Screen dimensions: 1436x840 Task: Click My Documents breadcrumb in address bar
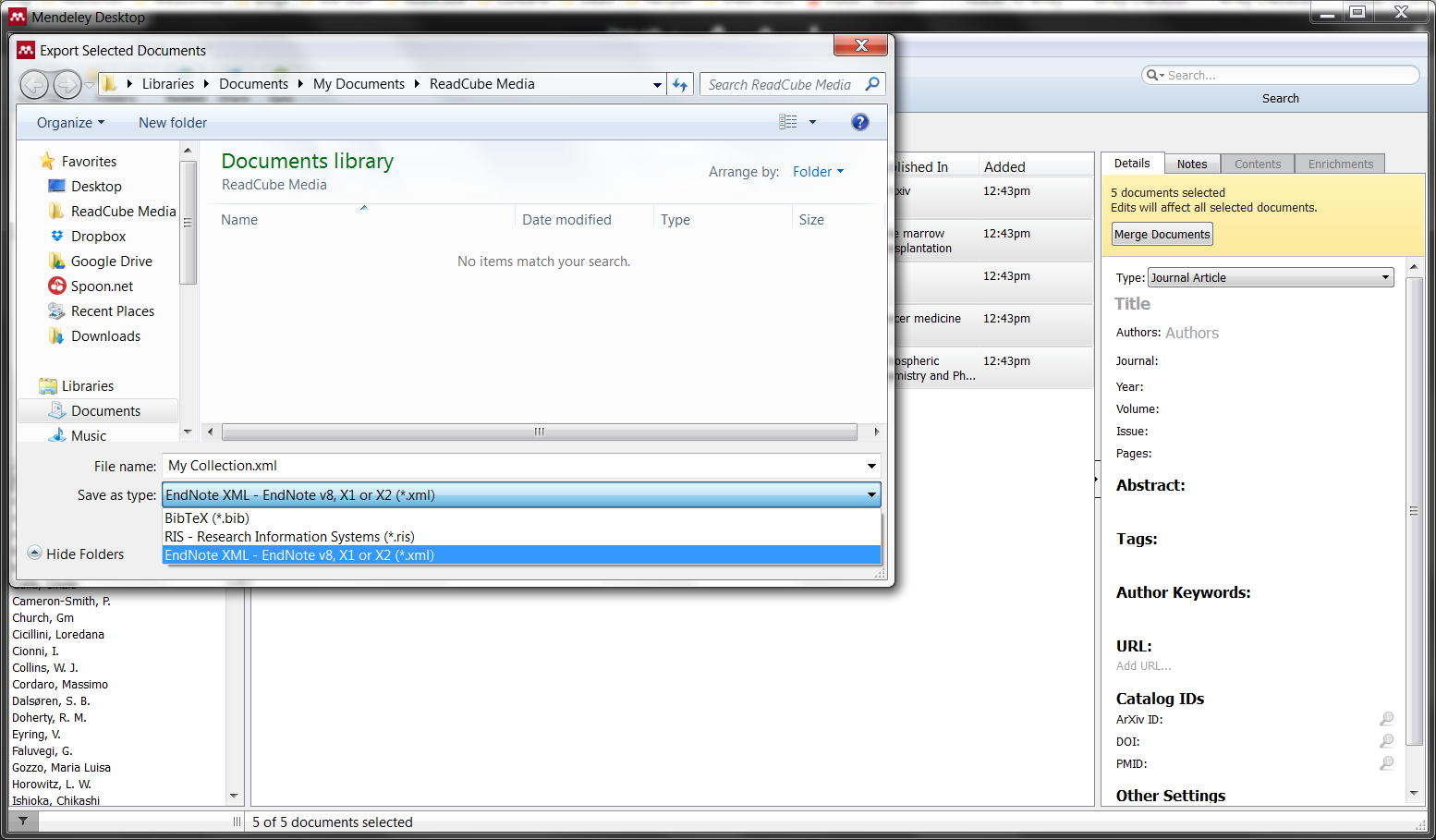(359, 84)
